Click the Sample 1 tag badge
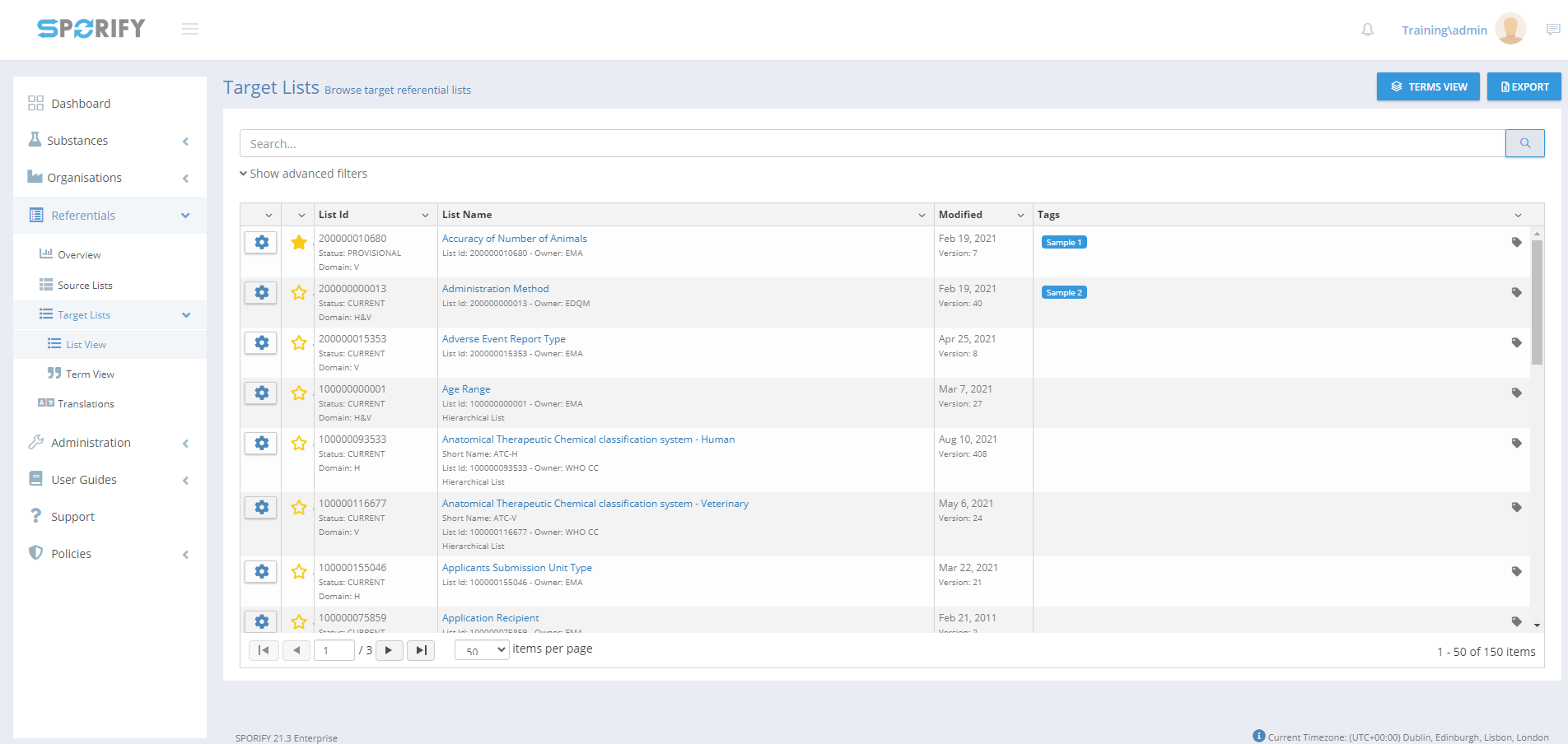This screenshot has height=744, width=1568. coord(1063,243)
